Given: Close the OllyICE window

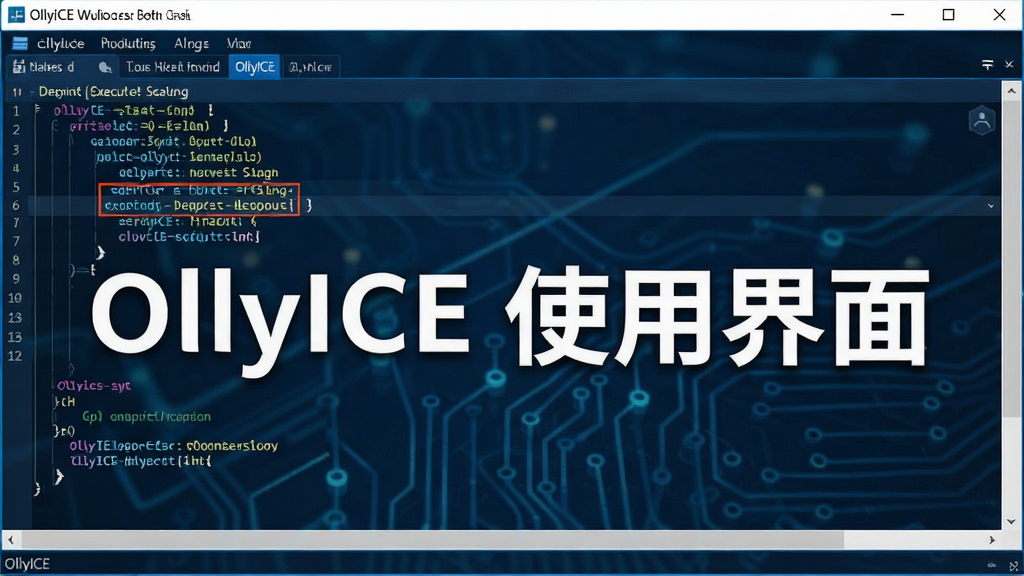Looking at the screenshot, I should pyautogui.click(x=999, y=14).
